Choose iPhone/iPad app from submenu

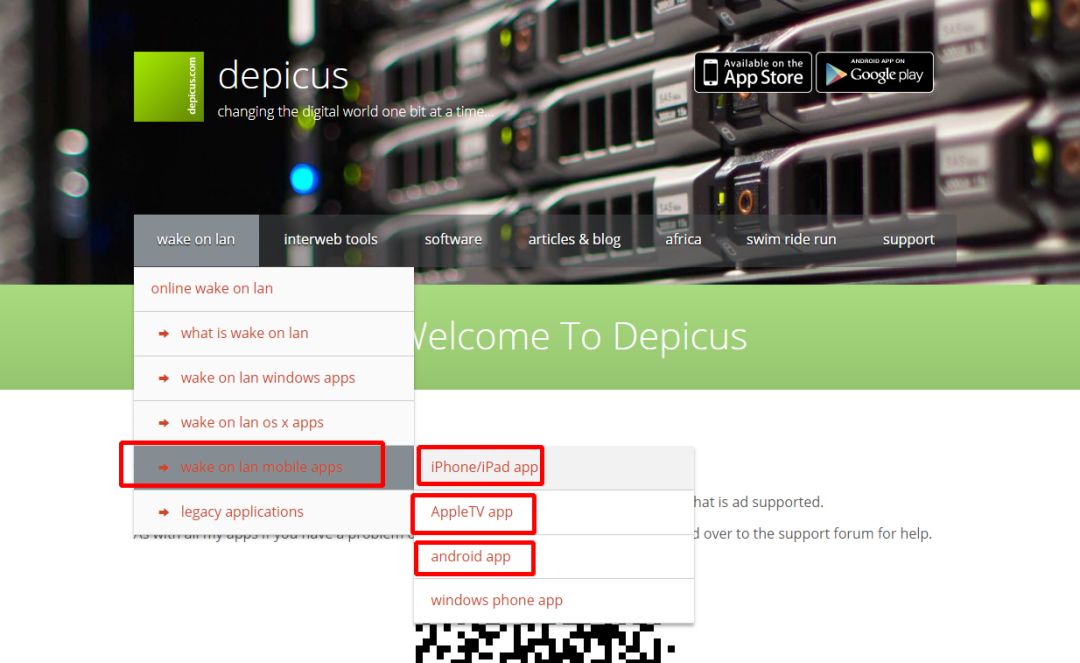[x=554, y=467]
